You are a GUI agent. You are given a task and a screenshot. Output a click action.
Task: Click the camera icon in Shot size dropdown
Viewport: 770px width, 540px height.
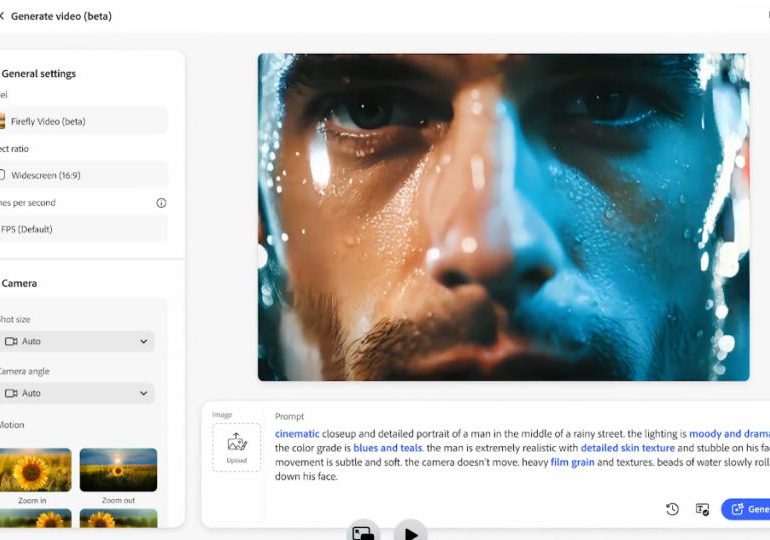pos(11,341)
